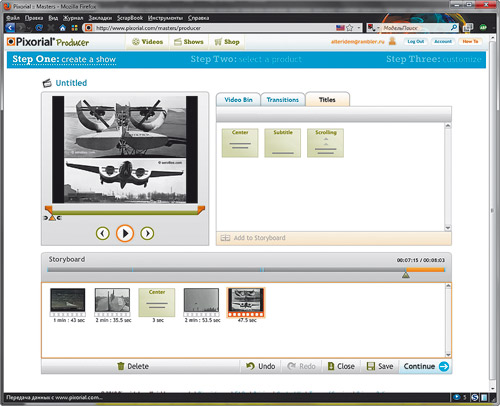Open the Log Out link
Screen dimensions: 500x406
(x=416, y=41)
